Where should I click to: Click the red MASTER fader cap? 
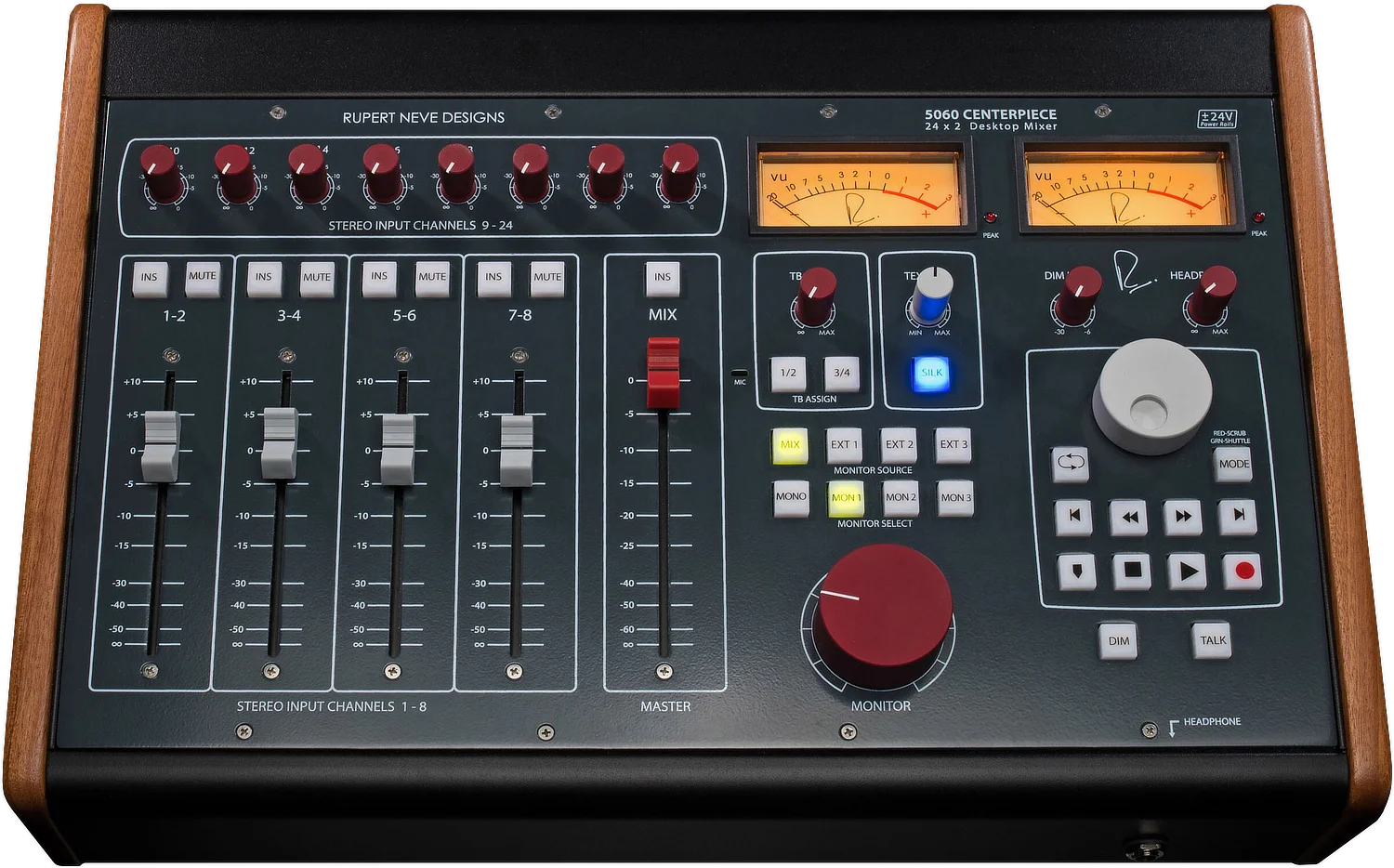(664, 373)
